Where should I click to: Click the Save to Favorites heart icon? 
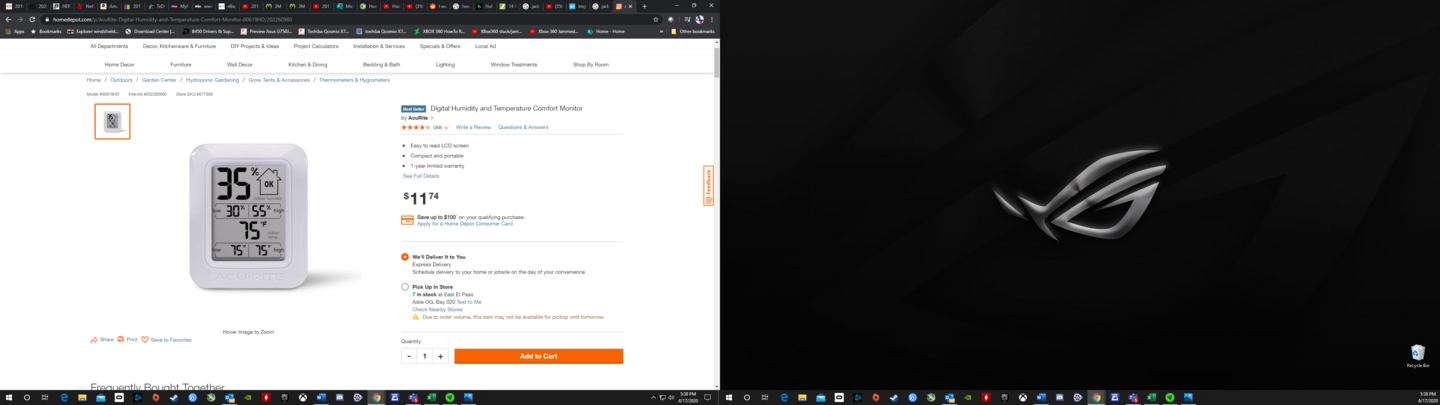(x=145, y=340)
